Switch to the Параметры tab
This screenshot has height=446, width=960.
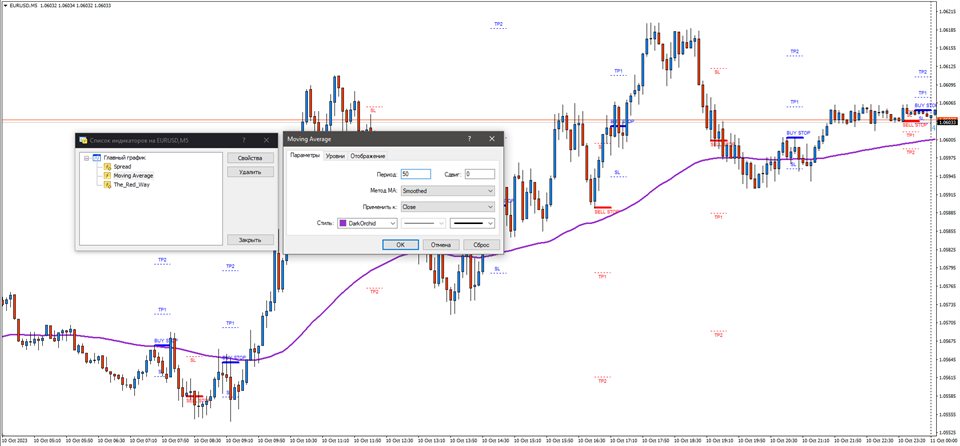(305, 156)
